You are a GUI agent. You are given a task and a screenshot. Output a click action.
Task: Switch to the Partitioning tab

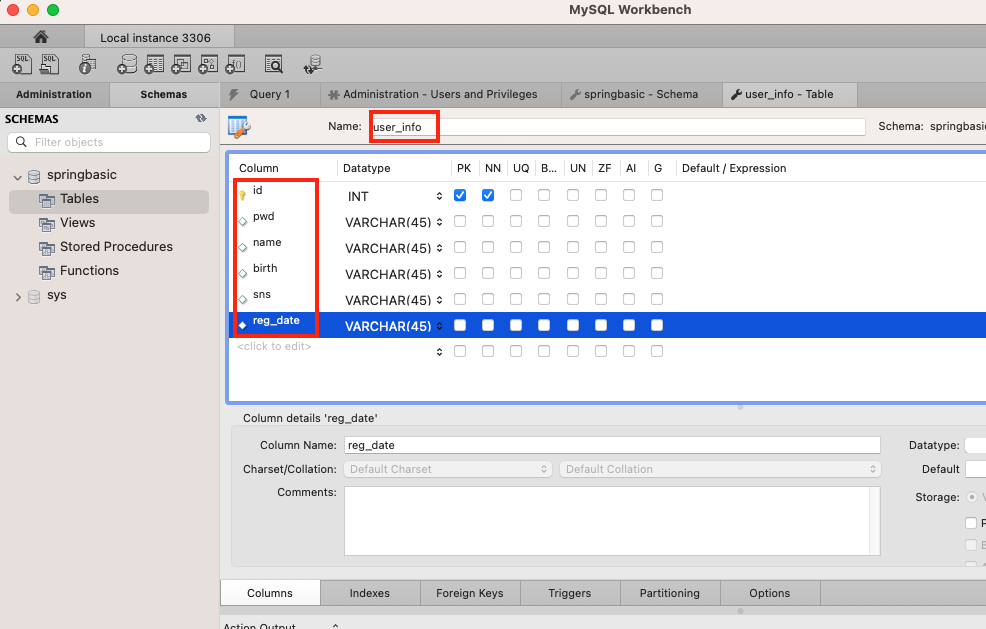click(x=670, y=593)
